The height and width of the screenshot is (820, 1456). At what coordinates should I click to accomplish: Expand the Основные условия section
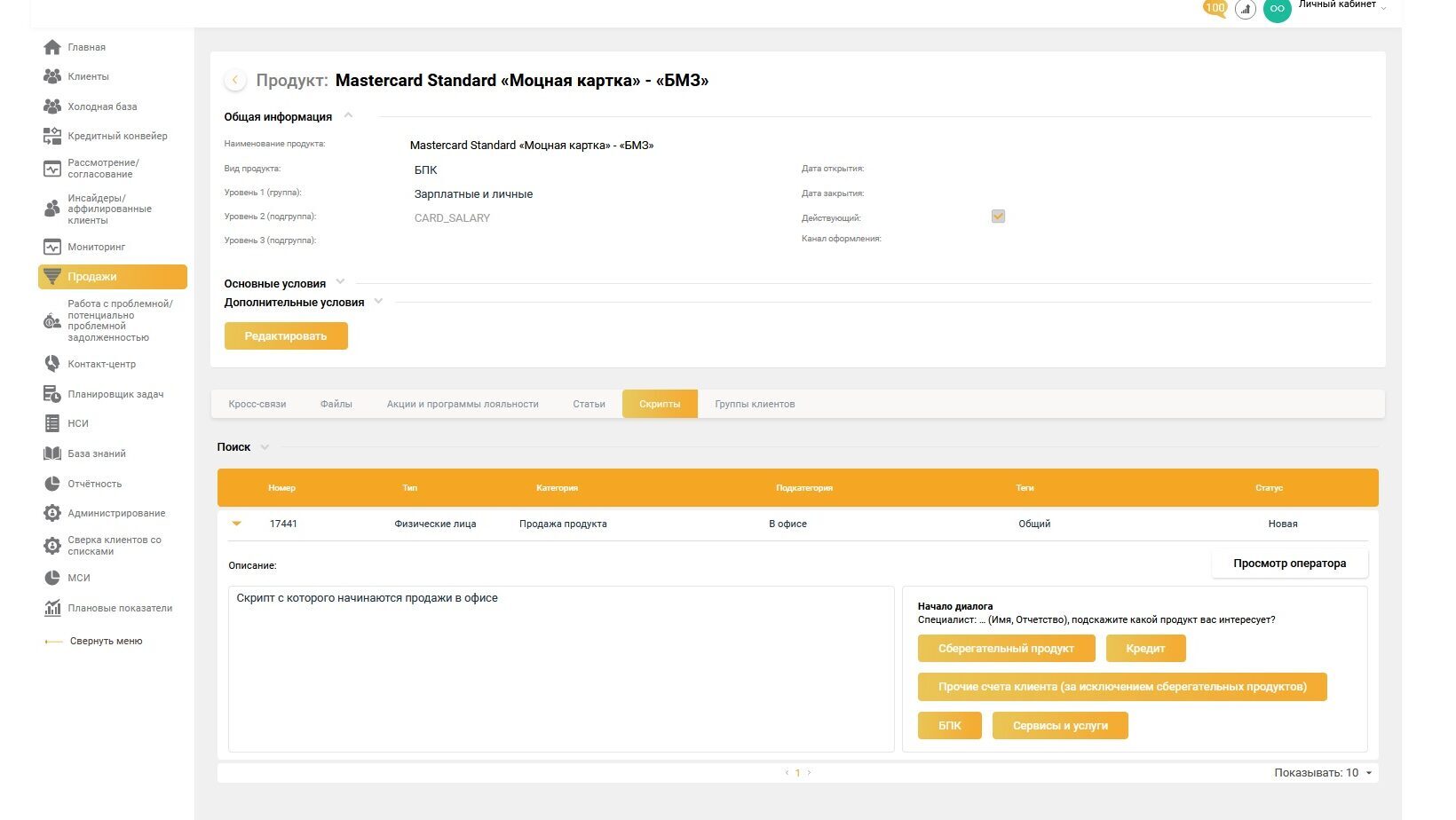coord(340,282)
